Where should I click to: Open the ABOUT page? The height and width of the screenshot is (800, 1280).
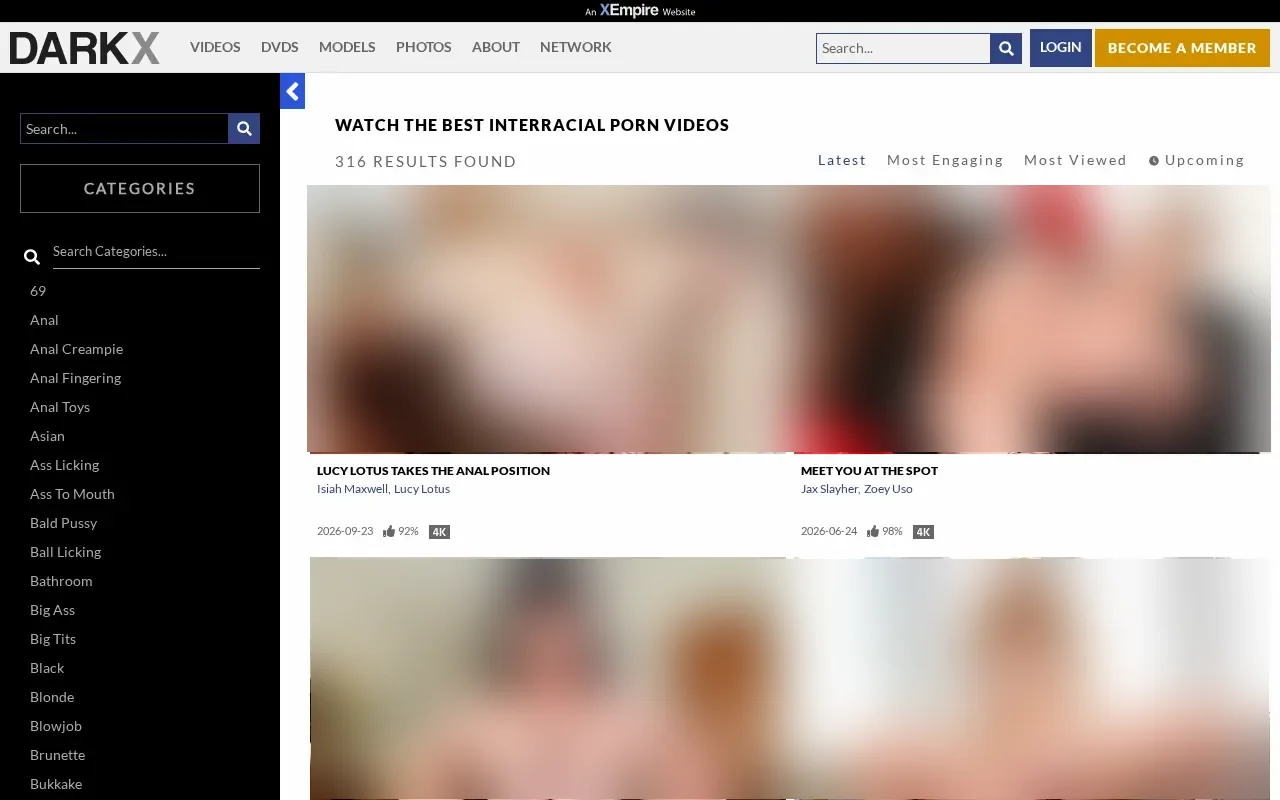tap(496, 47)
